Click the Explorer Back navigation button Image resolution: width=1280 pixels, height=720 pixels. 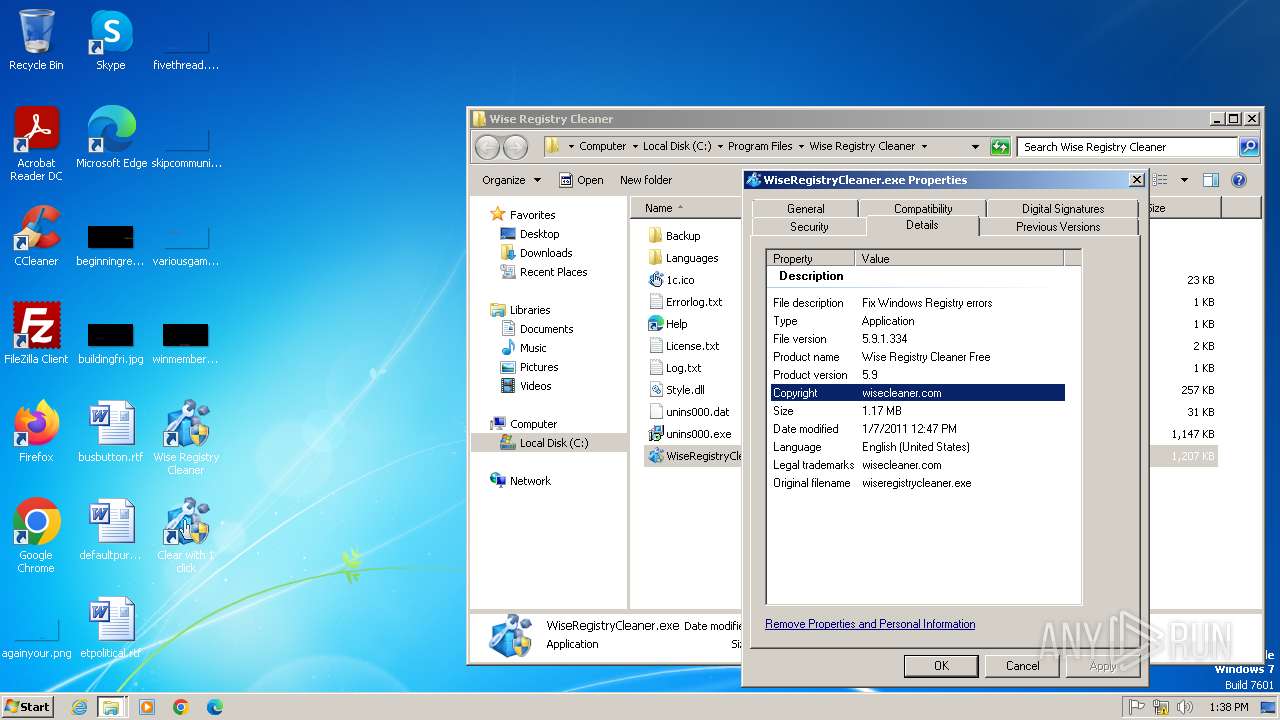pos(487,147)
